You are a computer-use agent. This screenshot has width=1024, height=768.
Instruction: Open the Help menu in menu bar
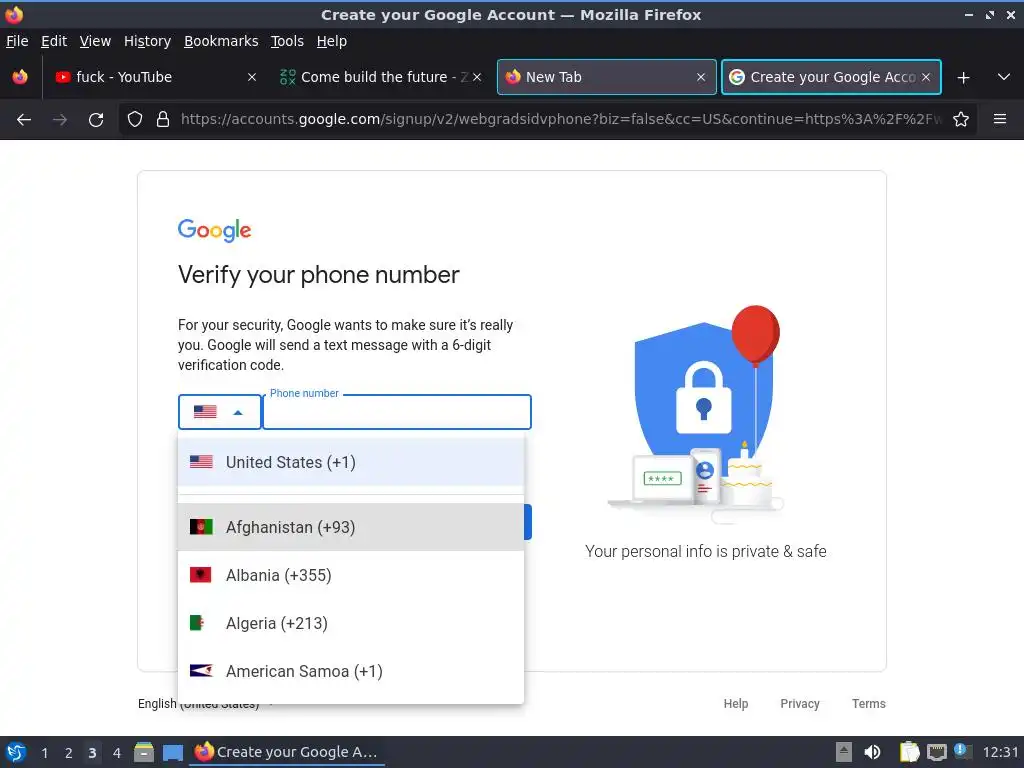[x=332, y=41]
